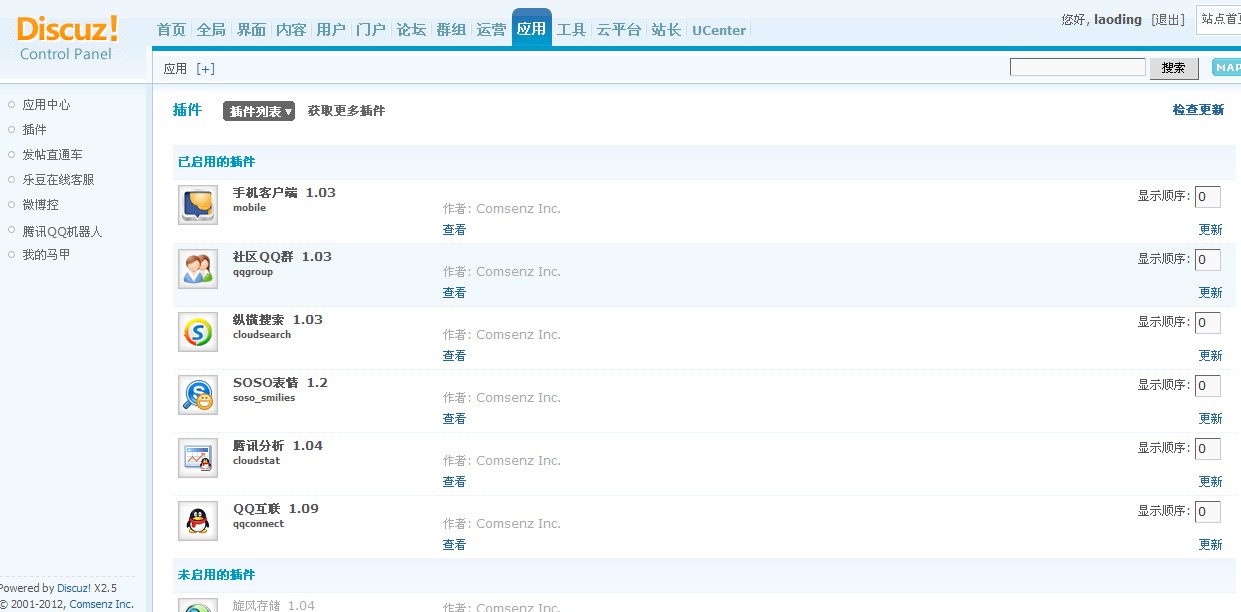Open the UCenter top menu

719,30
